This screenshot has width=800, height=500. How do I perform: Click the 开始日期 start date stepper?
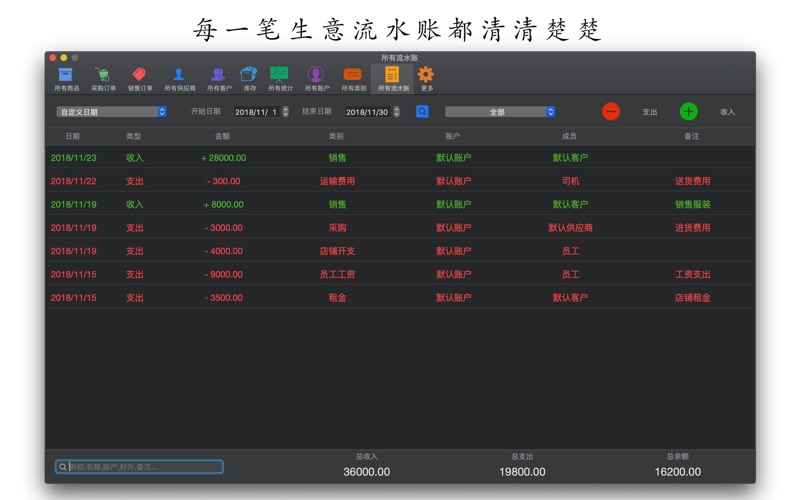[285, 112]
